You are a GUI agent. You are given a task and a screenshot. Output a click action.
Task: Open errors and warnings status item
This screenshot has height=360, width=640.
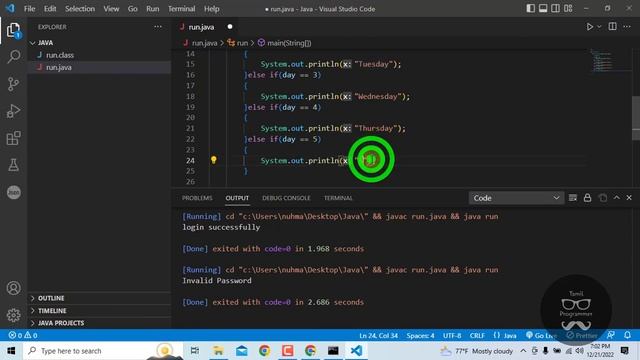23,335
